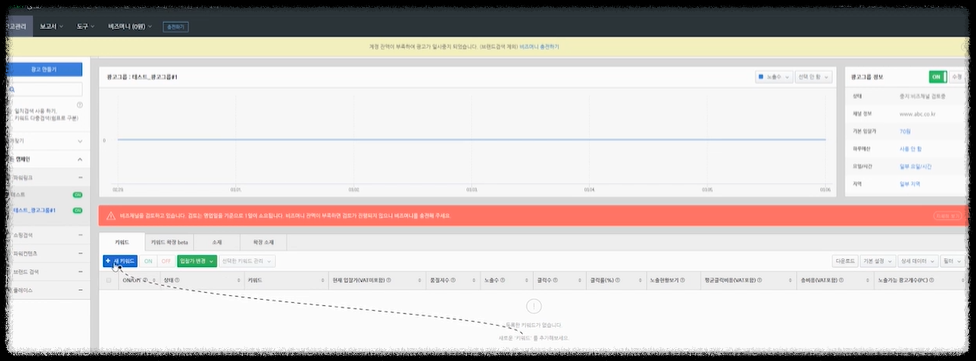The image size is (976, 361).
Task: Open the 입찰가 변경 dropdown
Action: point(197,261)
